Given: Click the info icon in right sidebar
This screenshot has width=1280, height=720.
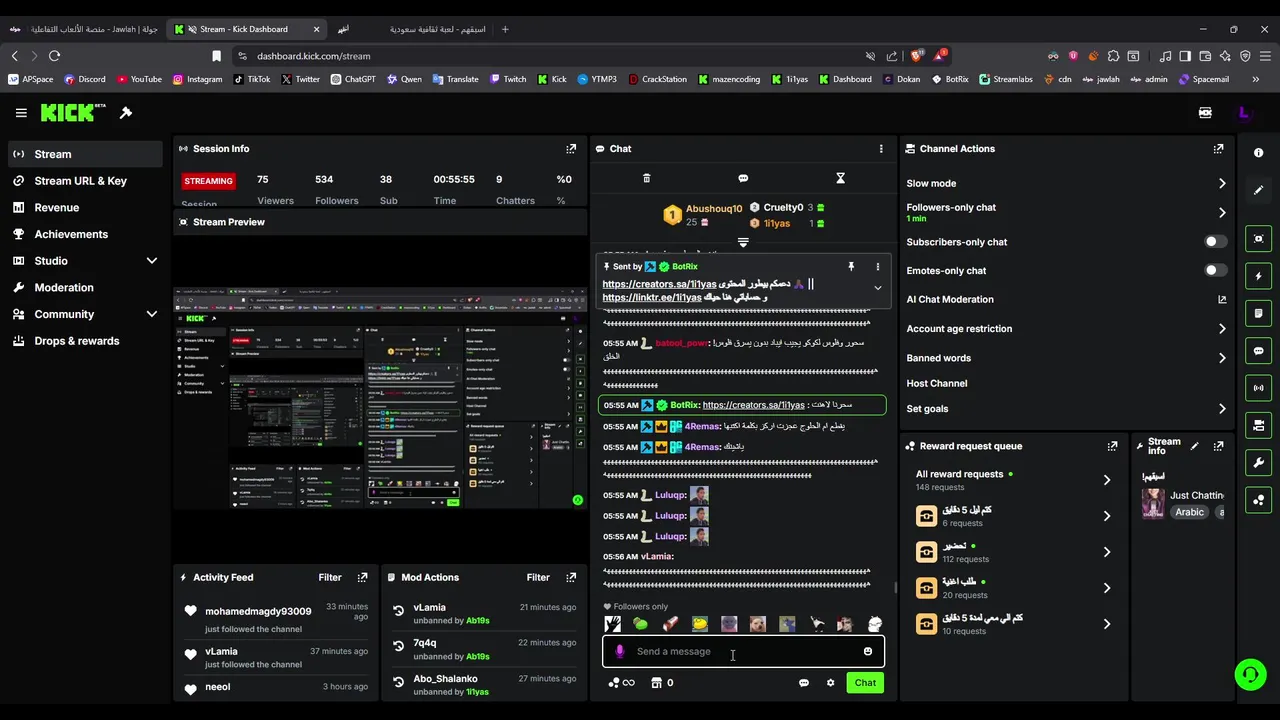Looking at the screenshot, I should click(x=1258, y=153).
